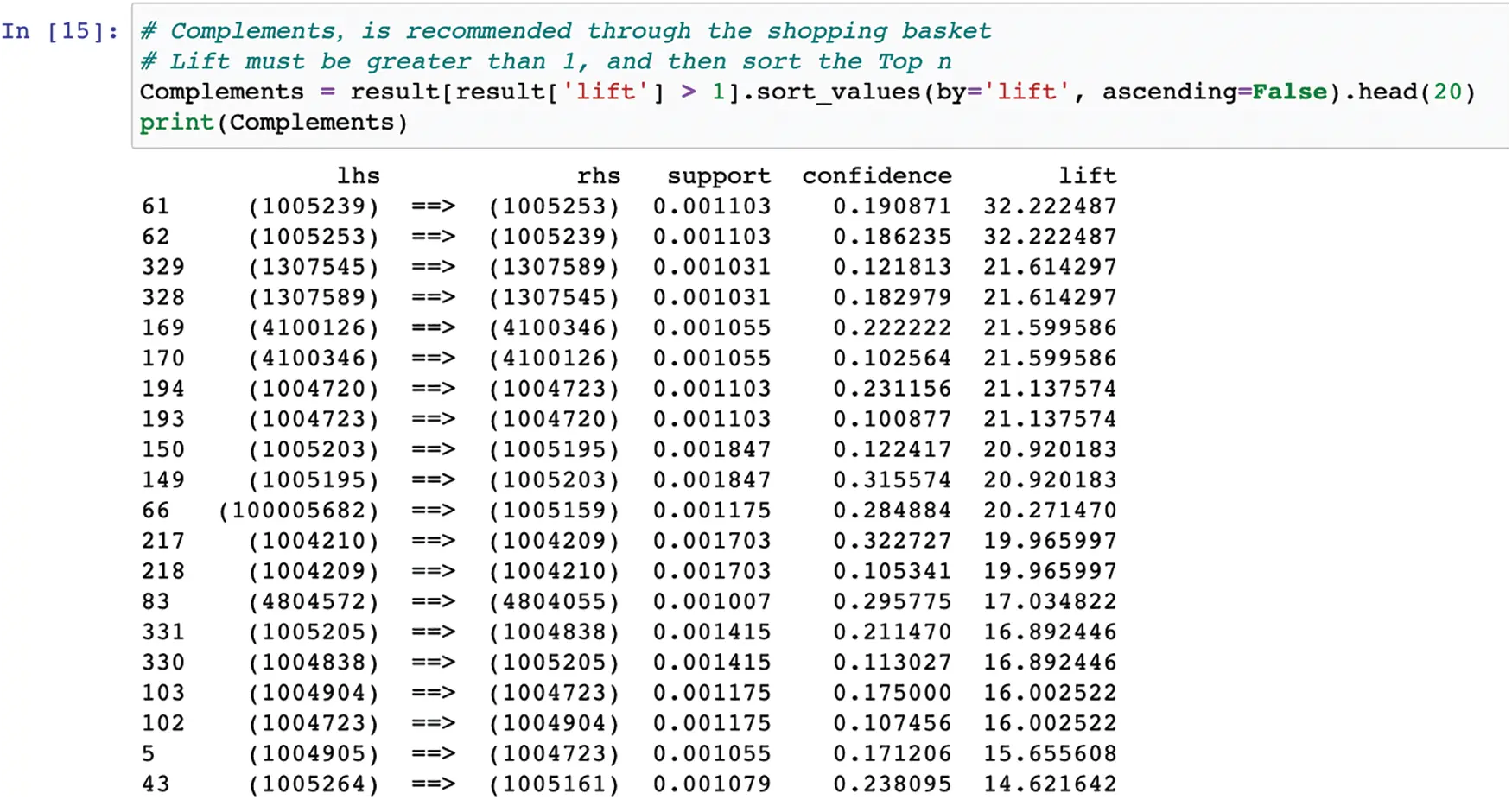Click confidence value 0.284884
Screen dimensions: 1512x800
[892, 511]
